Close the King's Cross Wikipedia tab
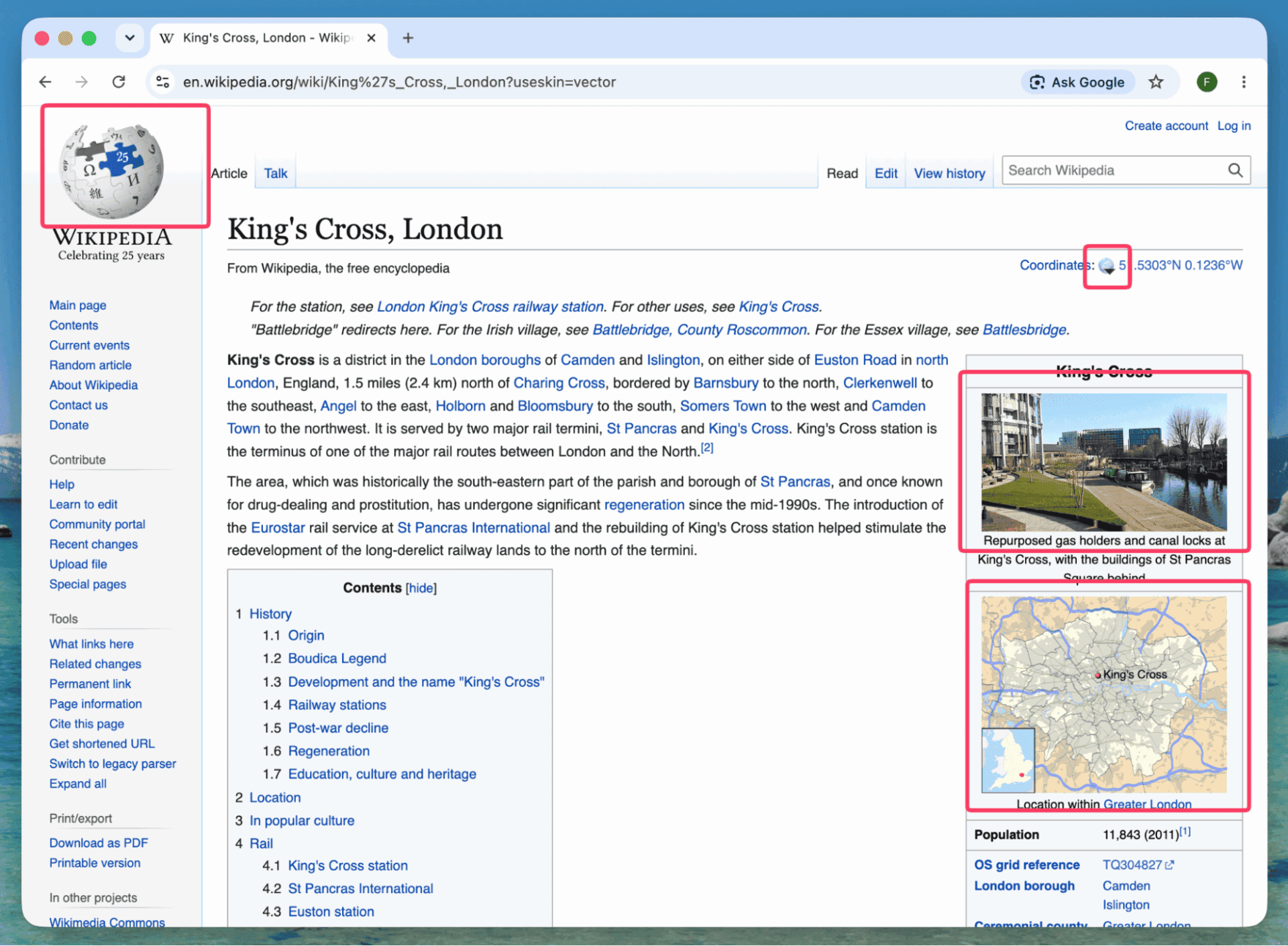1288x946 pixels. (x=371, y=38)
